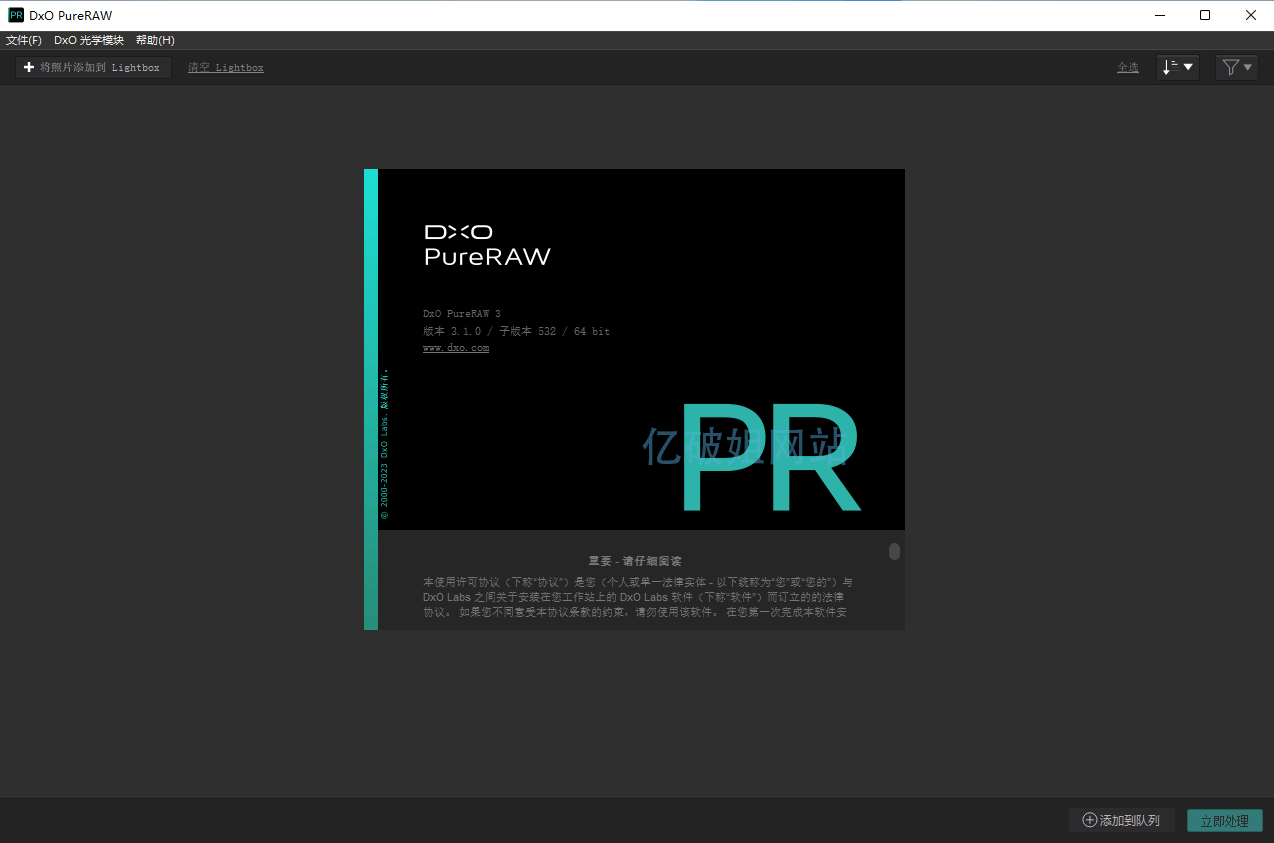Click the license text starting with 本使用许可协议
The height and width of the screenshot is (843, 1274).
tap(638, 597)
